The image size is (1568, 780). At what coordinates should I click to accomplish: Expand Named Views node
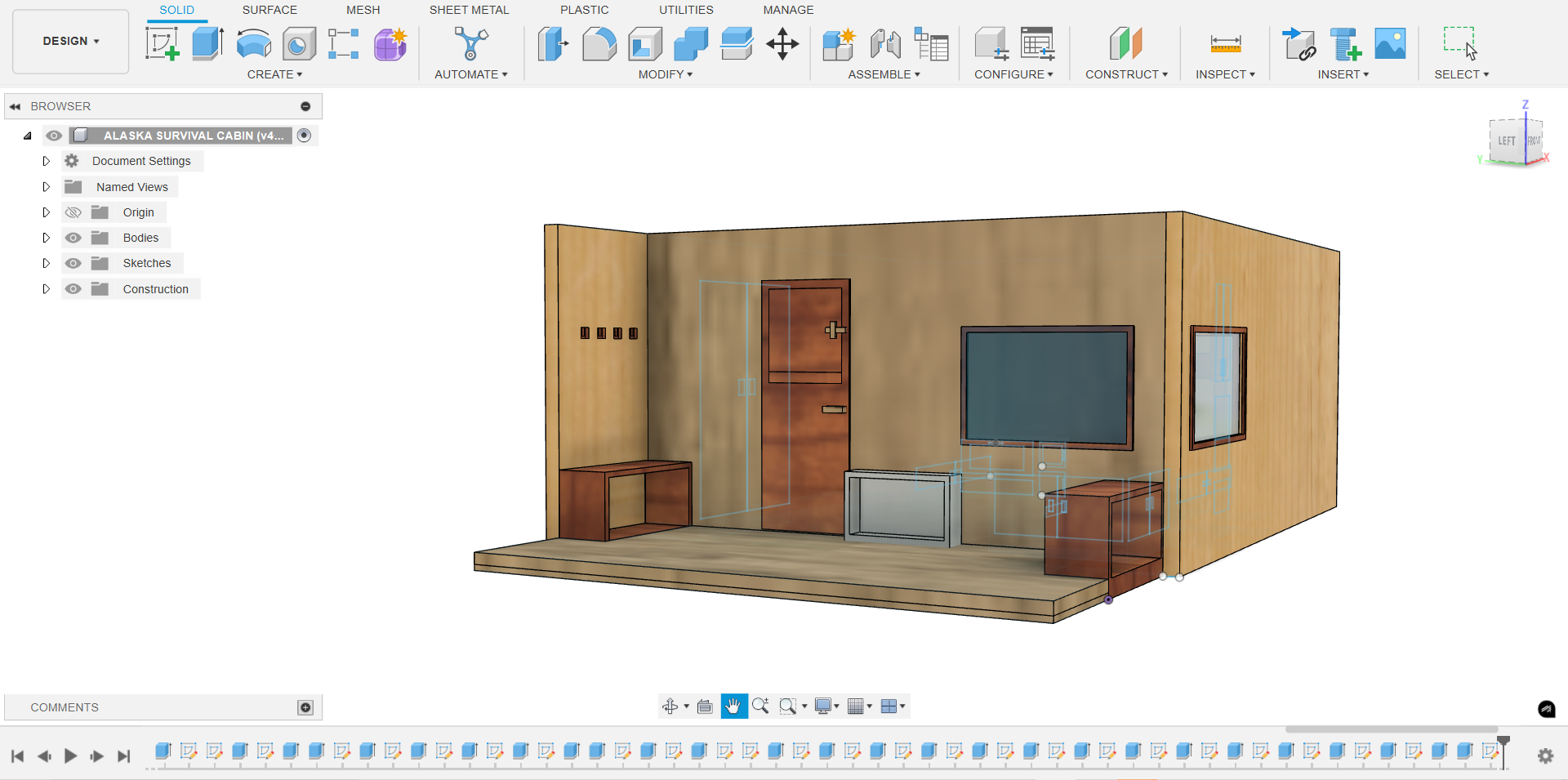point(47,187)
